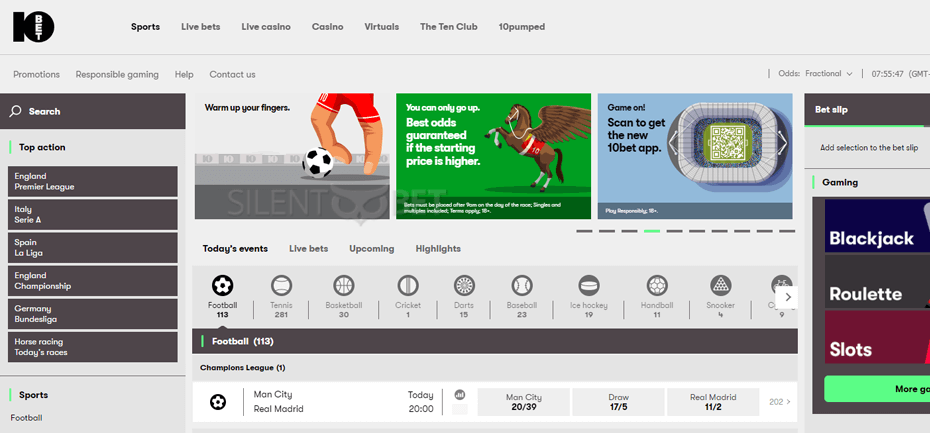Select the Snooker sport icon
Screen dimensions: 930x433
[x=721, y=286]
